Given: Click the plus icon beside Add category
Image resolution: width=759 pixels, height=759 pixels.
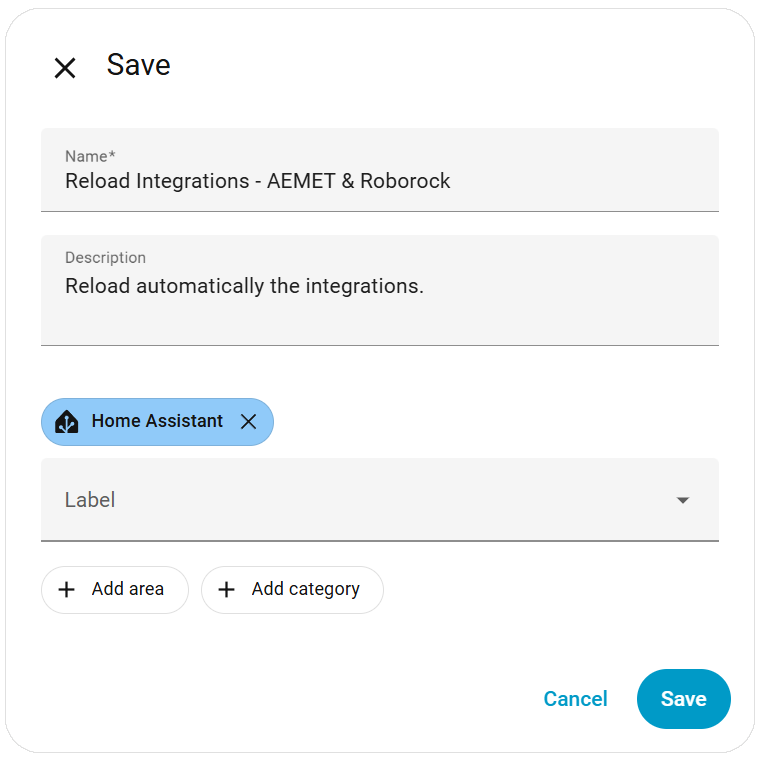Looking at the screenshot, I should [x=227, y=590].
